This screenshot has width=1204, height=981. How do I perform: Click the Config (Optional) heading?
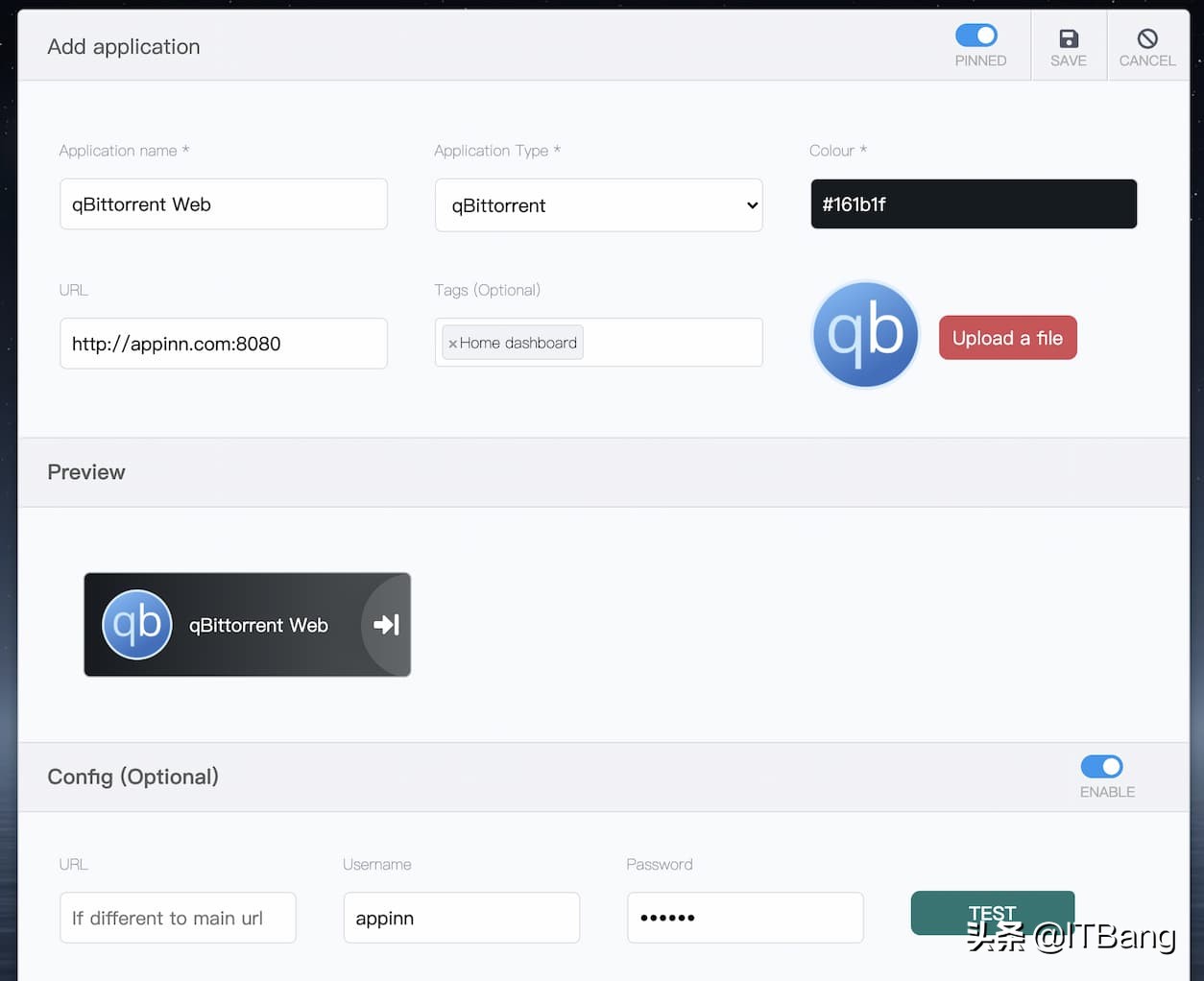point(133,777)
